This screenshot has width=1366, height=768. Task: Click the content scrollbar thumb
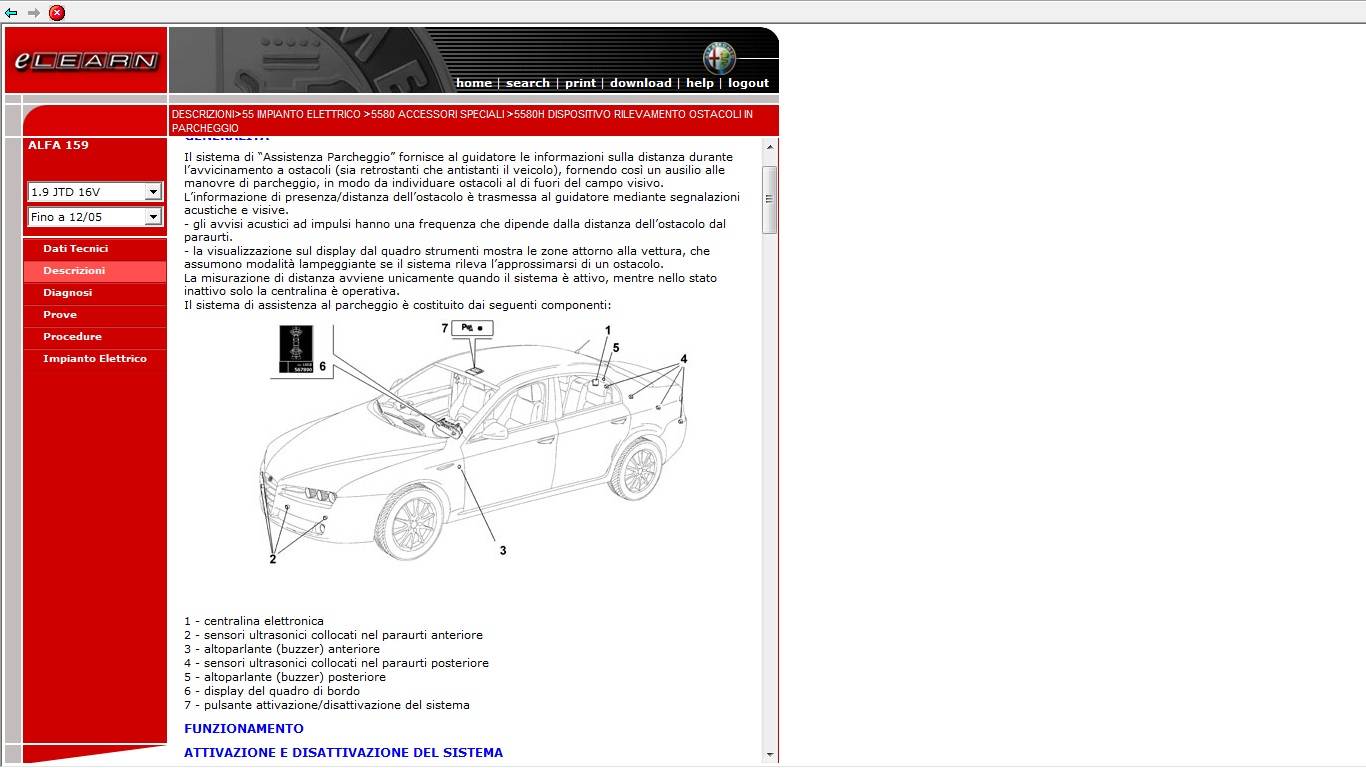[x=769, y=200]
